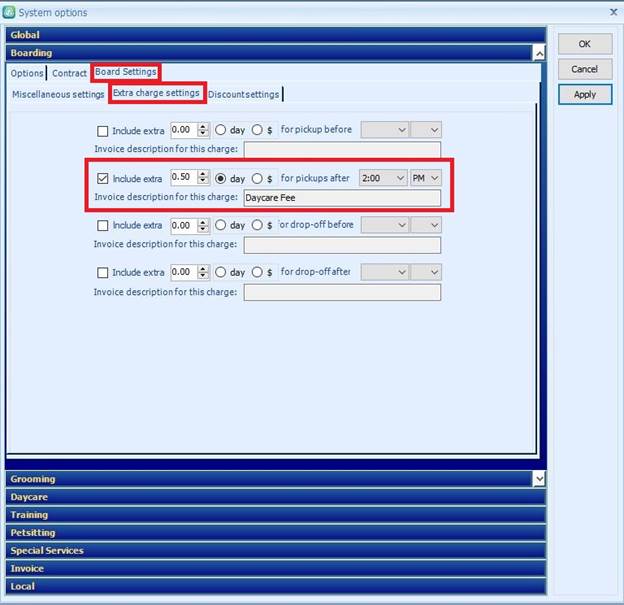Open AM/PM dropdown for drop-off before

426,225
